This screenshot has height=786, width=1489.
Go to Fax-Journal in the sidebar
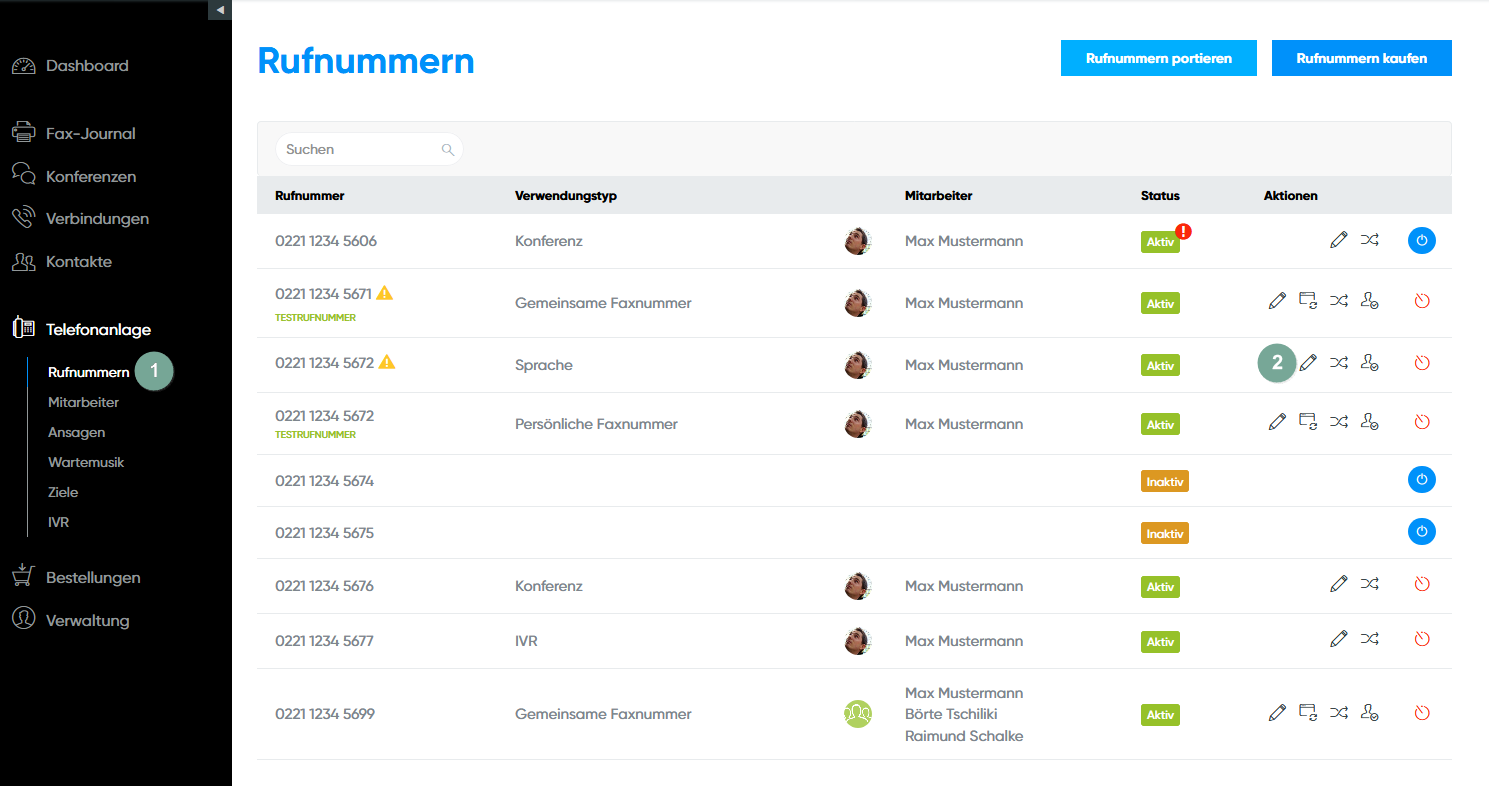(x=90, y=133)
